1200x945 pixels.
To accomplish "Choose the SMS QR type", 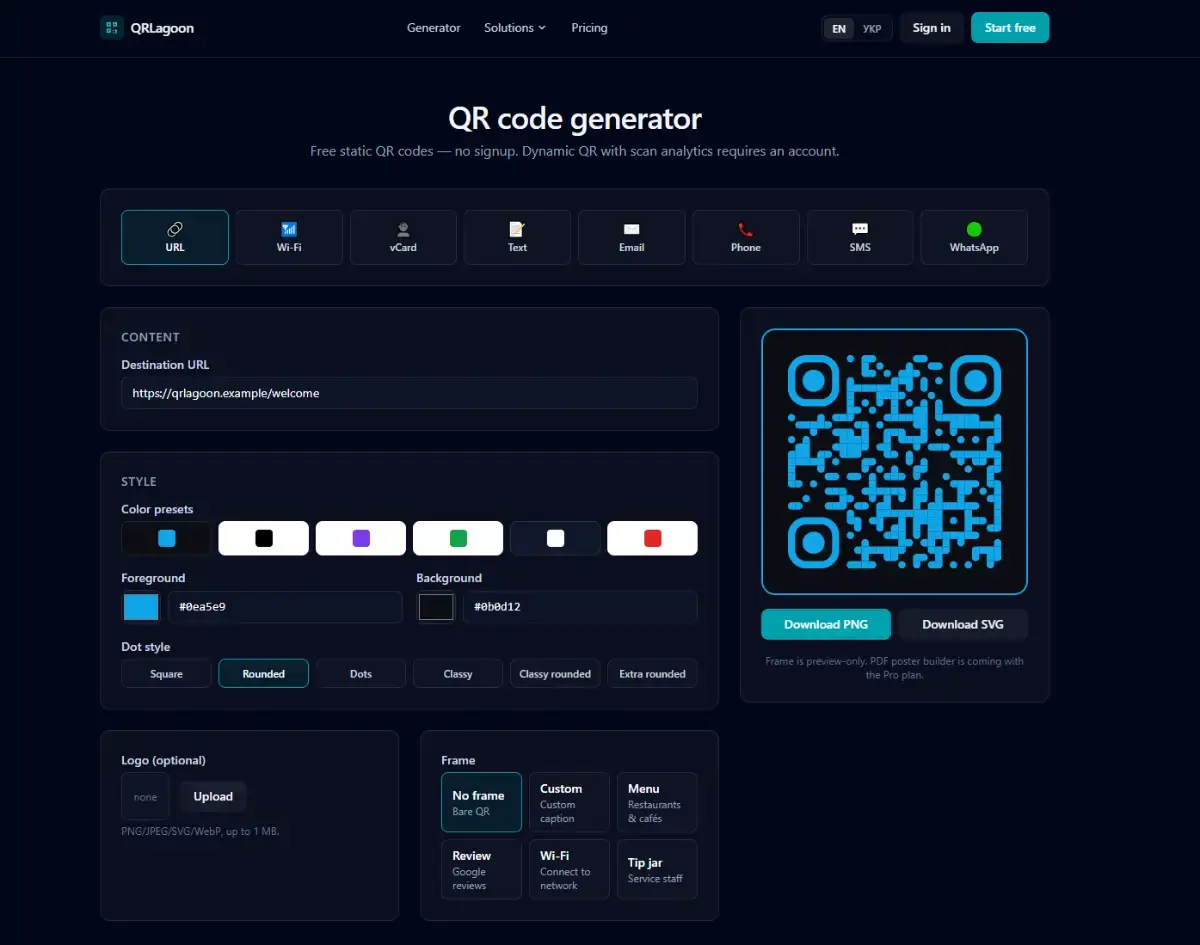I will [860, 237].
